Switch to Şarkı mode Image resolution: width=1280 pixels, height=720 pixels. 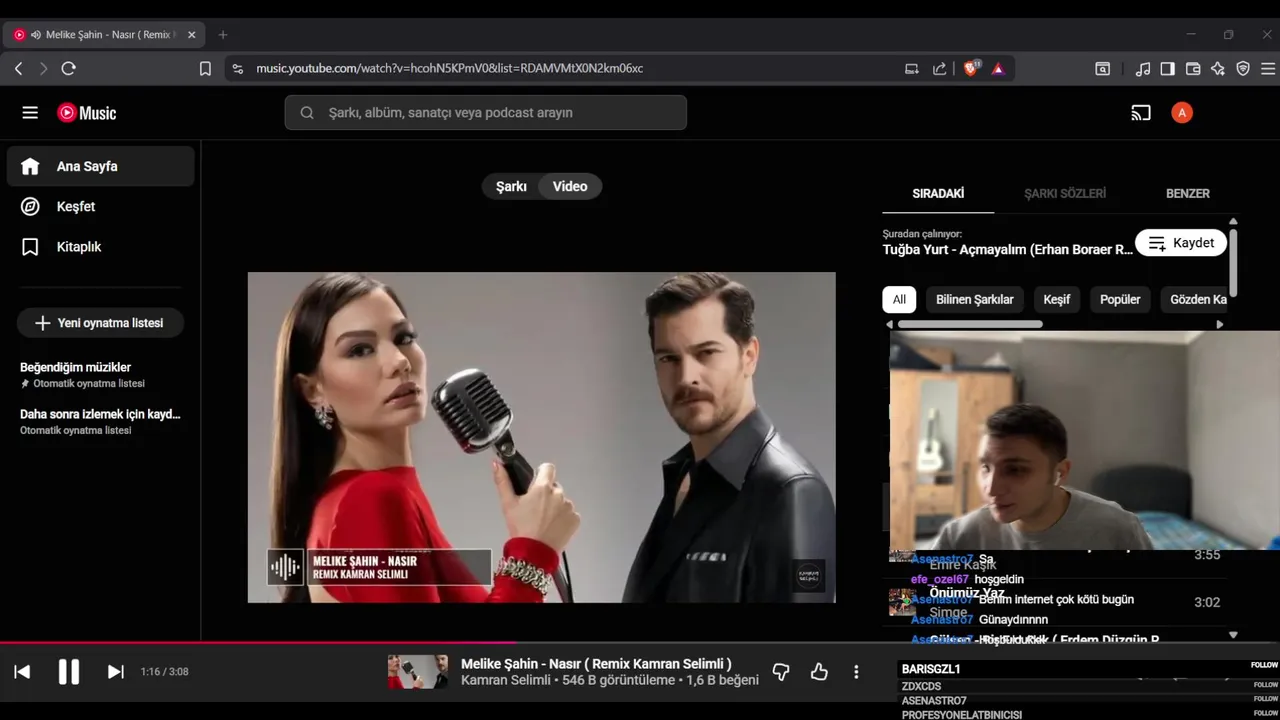click(511, 186)
